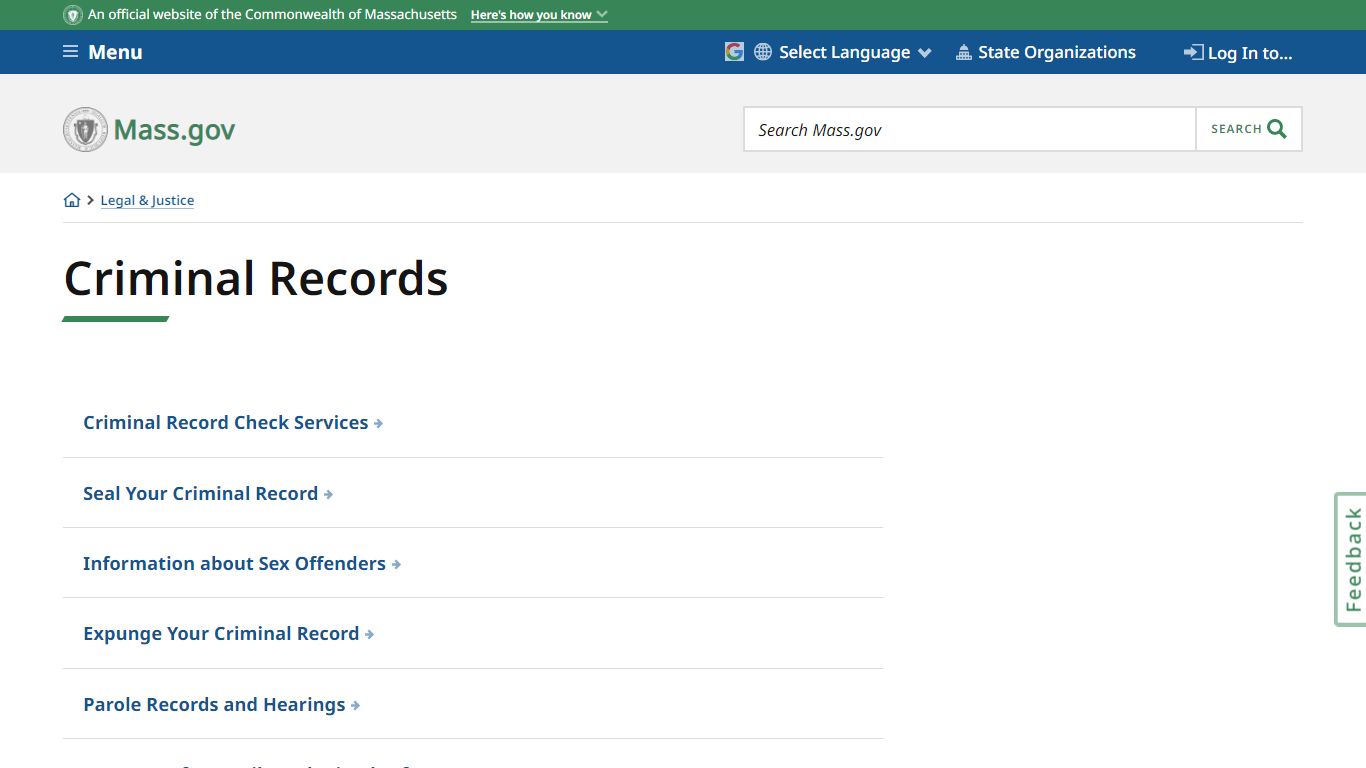
Task: Click the globe language icon
Action: (763, 52)
